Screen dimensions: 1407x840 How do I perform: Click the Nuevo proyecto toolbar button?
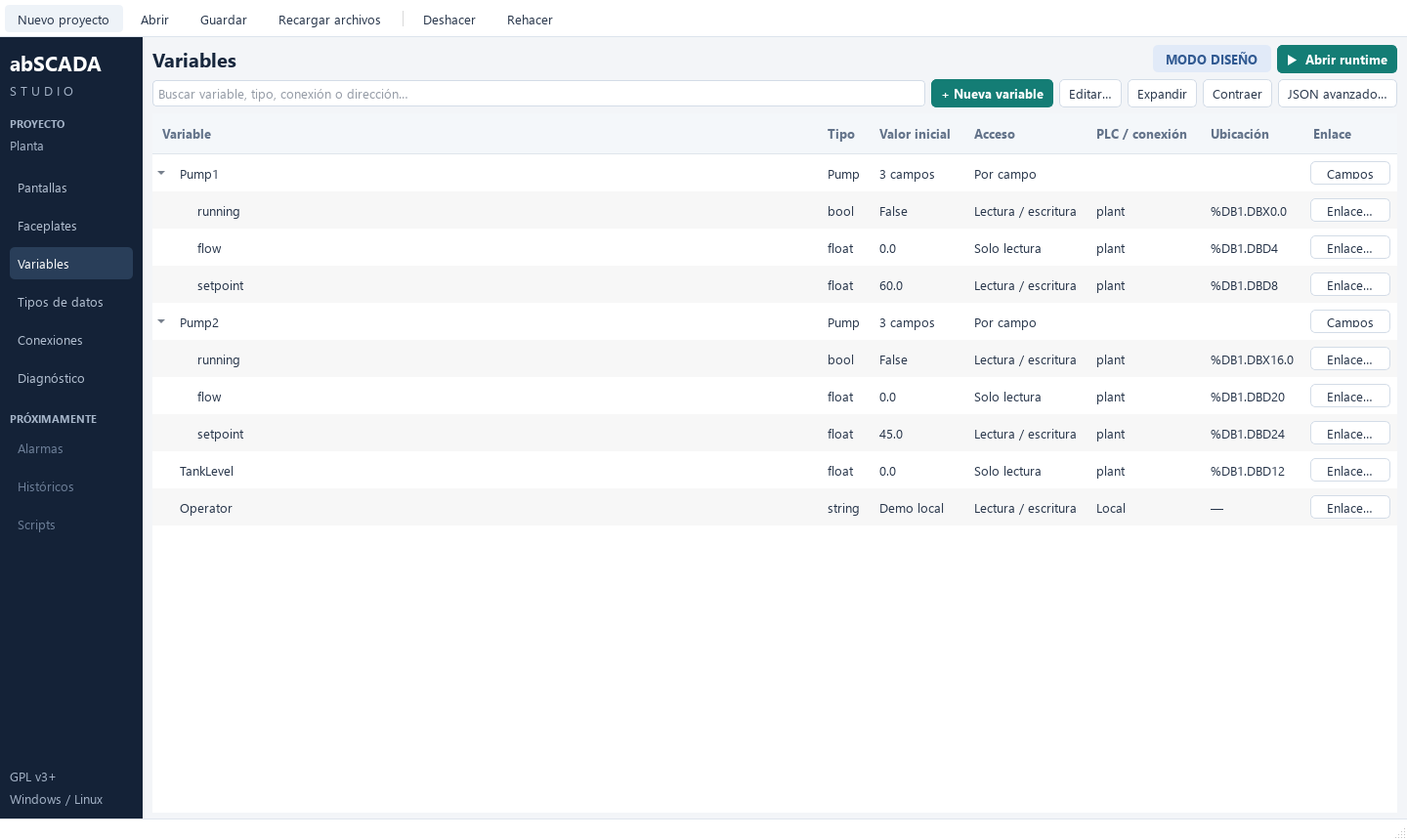point(64,20)
